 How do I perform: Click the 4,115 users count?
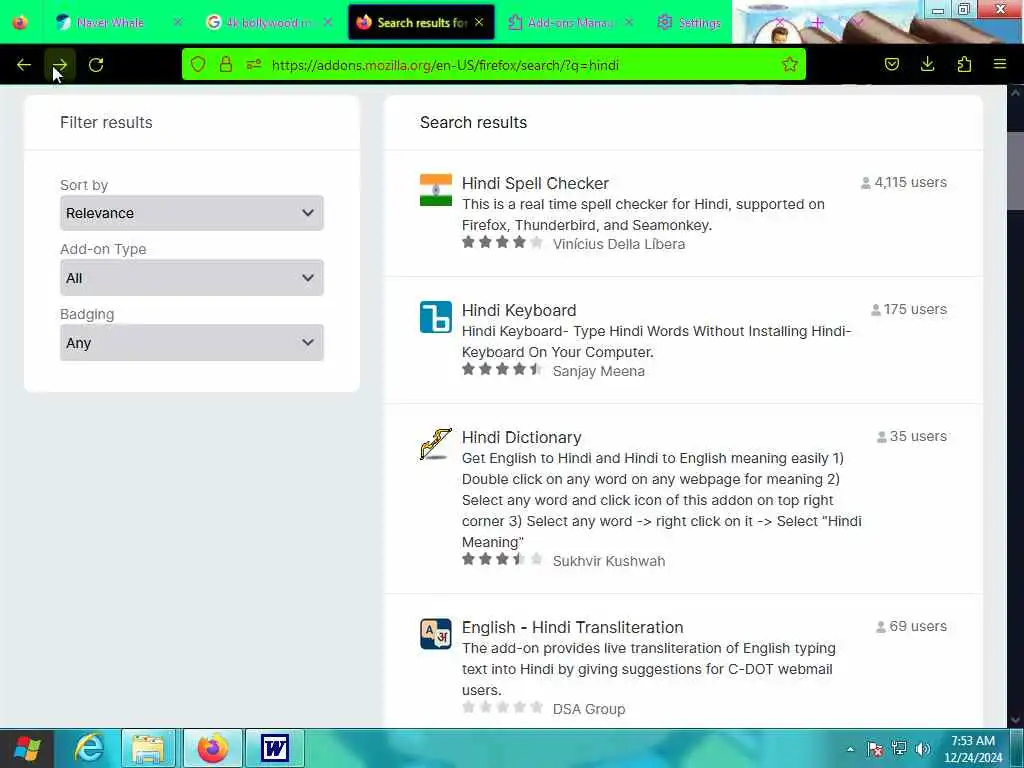coord(904,183)
